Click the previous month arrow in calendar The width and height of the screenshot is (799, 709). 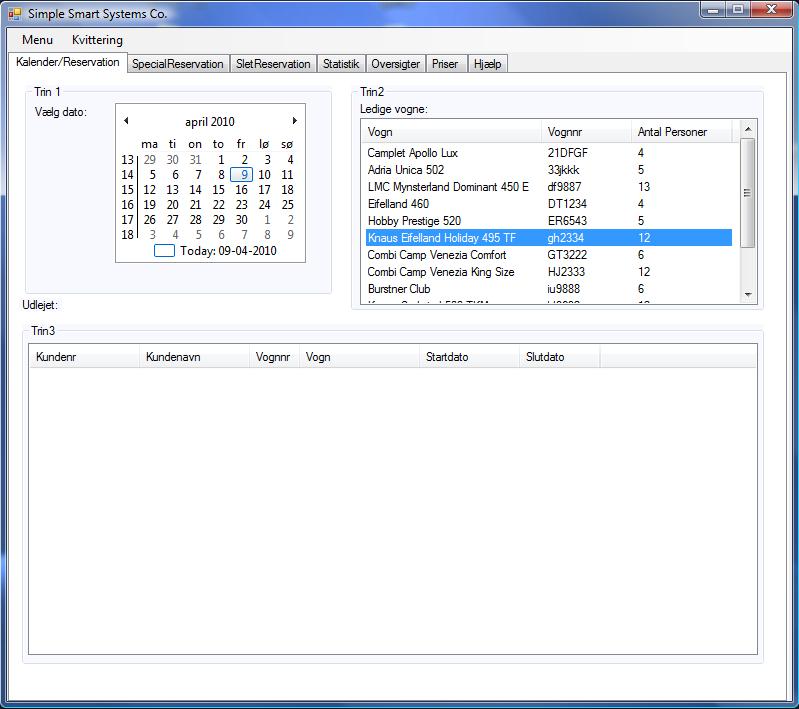coord(126,121)
